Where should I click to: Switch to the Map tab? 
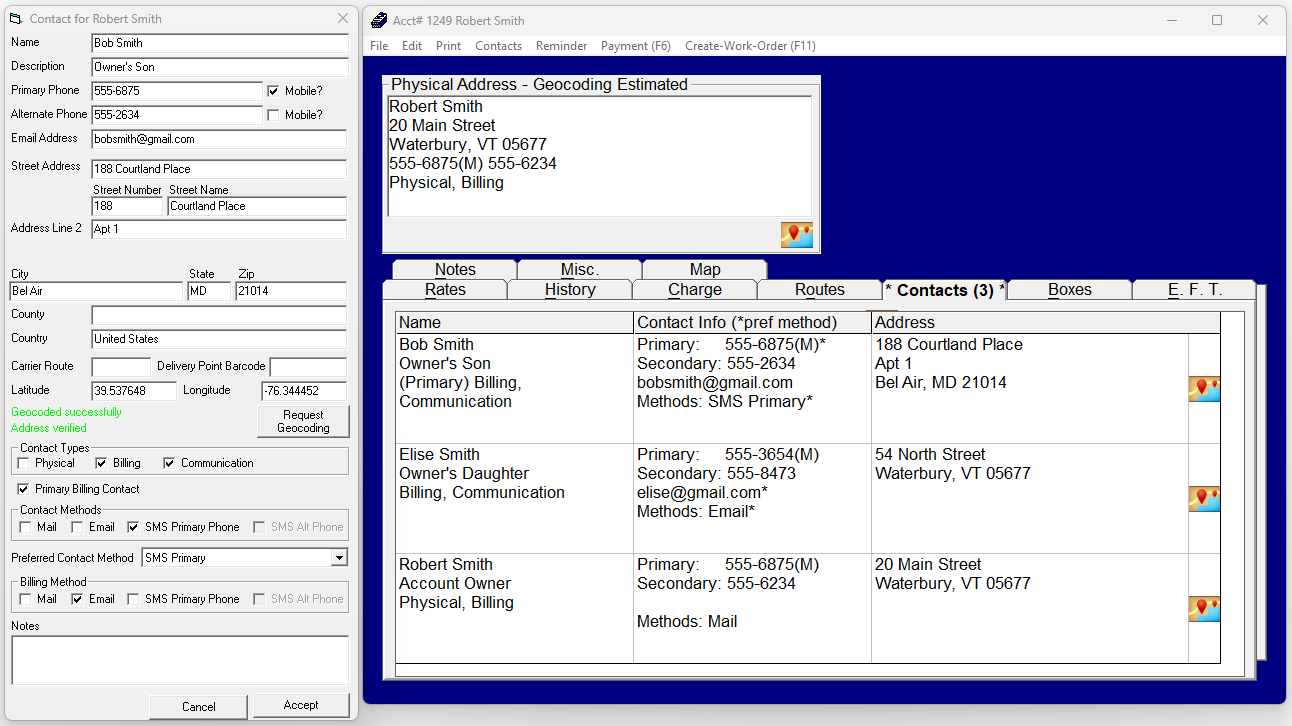(705, 269)
